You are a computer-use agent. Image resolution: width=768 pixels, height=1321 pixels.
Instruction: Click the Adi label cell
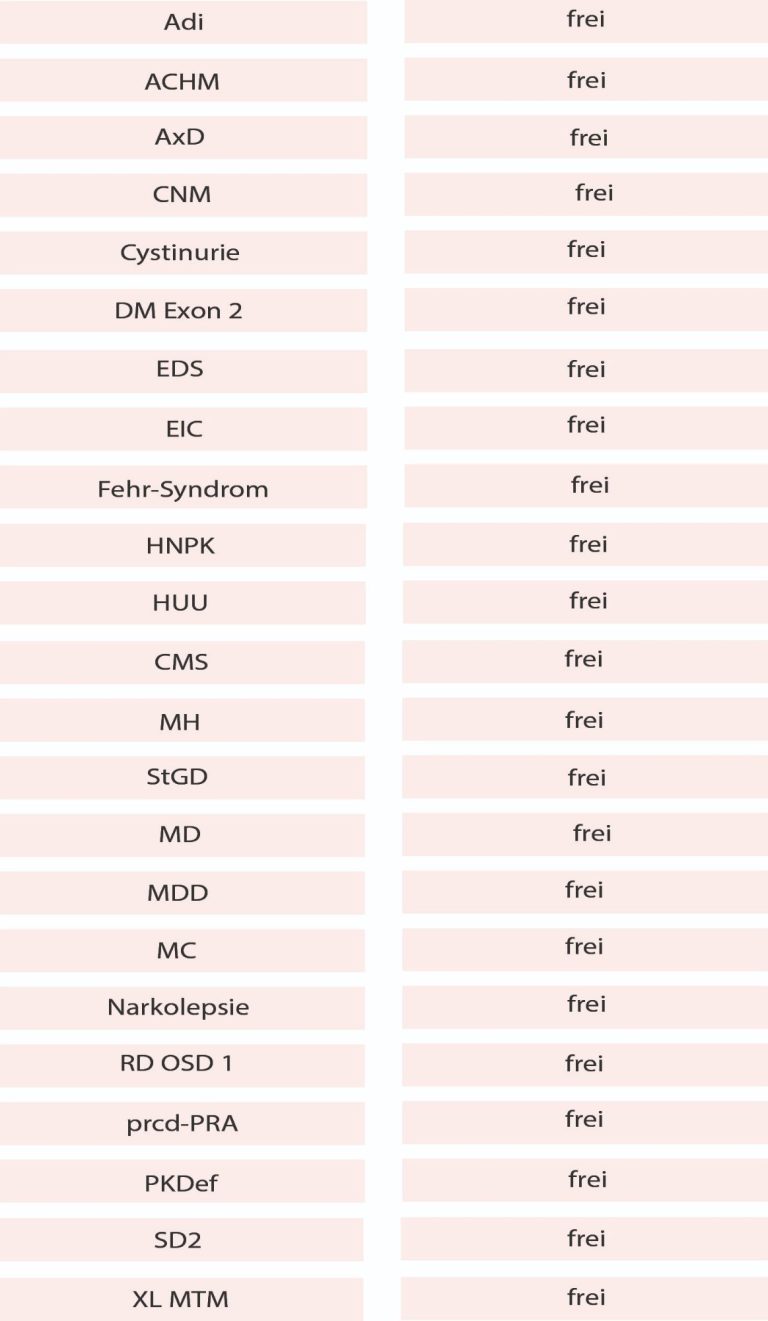(183, 22)
